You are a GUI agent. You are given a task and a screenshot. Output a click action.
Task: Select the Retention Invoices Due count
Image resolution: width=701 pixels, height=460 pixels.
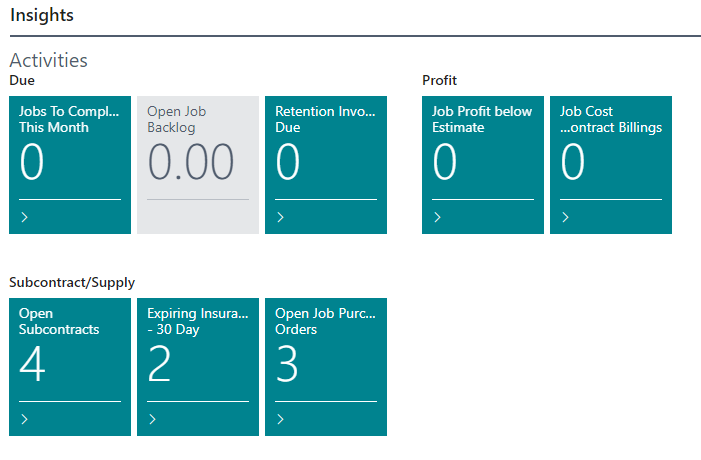[288, 163]
